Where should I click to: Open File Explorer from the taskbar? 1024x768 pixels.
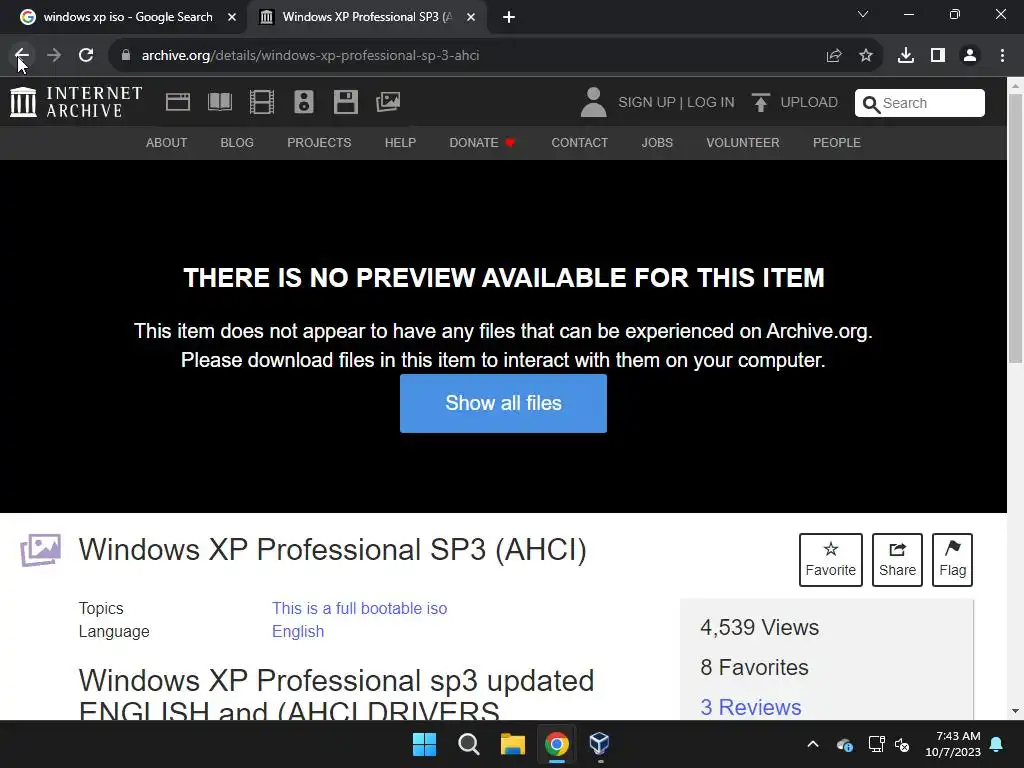pos(513,744)
